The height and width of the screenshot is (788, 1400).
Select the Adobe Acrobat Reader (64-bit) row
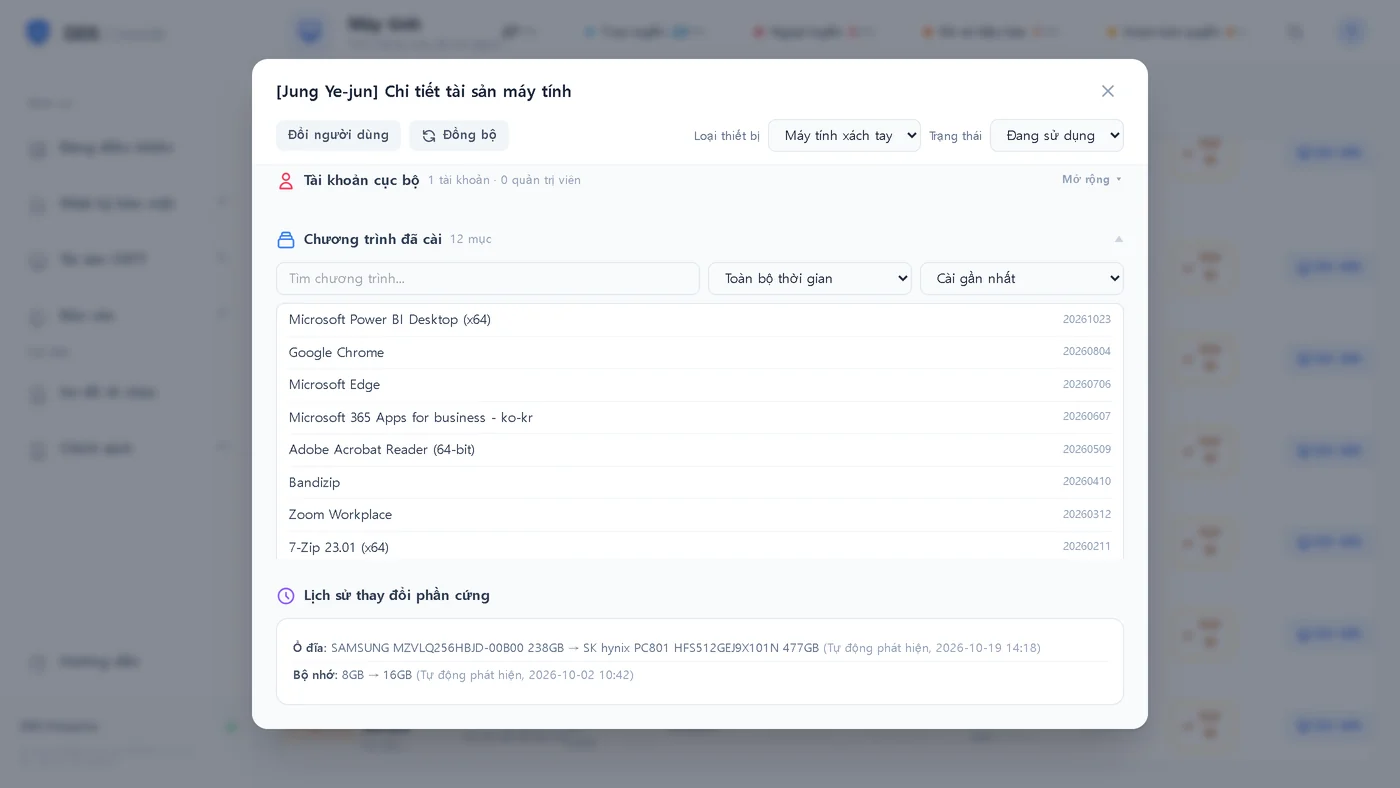click(699, 449)
